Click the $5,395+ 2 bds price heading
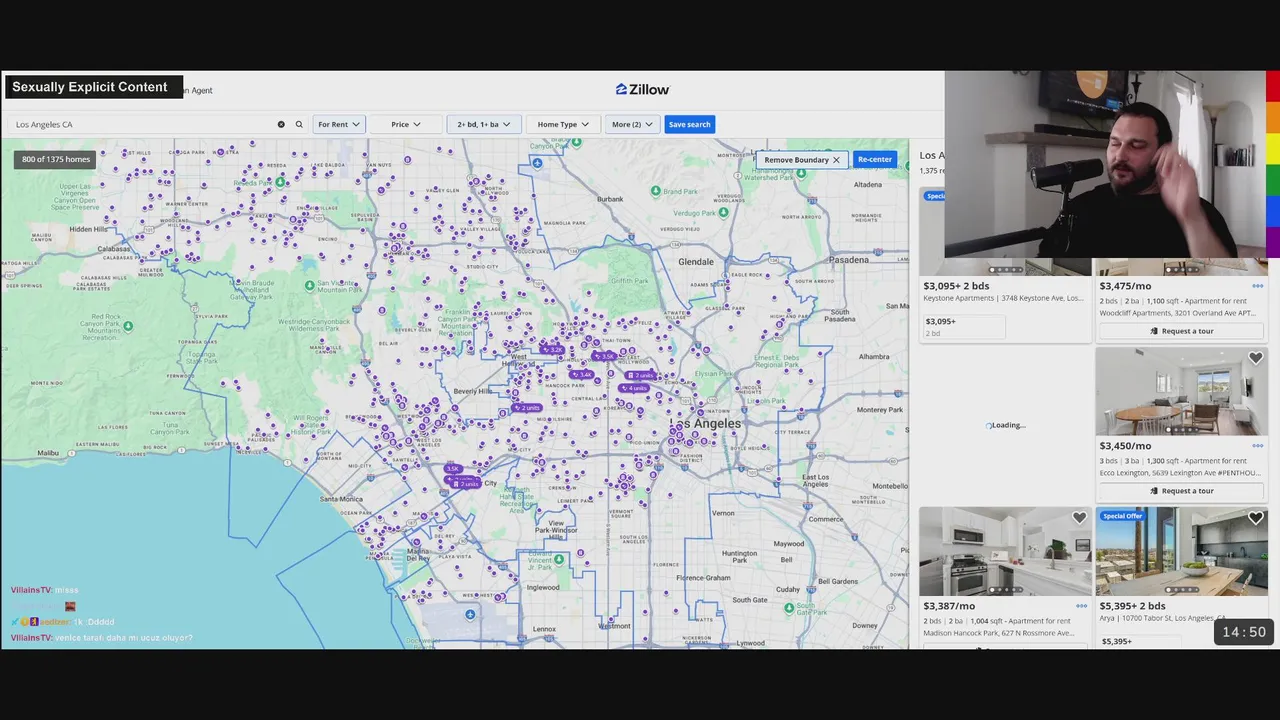1280x720 pixels. (1132, 606)
